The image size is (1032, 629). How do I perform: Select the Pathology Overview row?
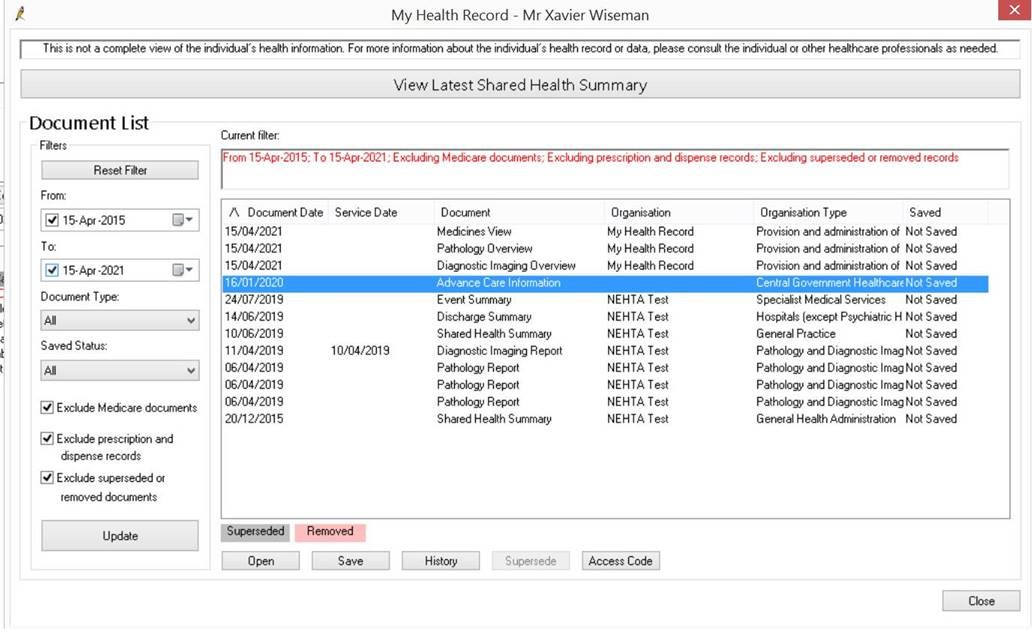[606, 249]
